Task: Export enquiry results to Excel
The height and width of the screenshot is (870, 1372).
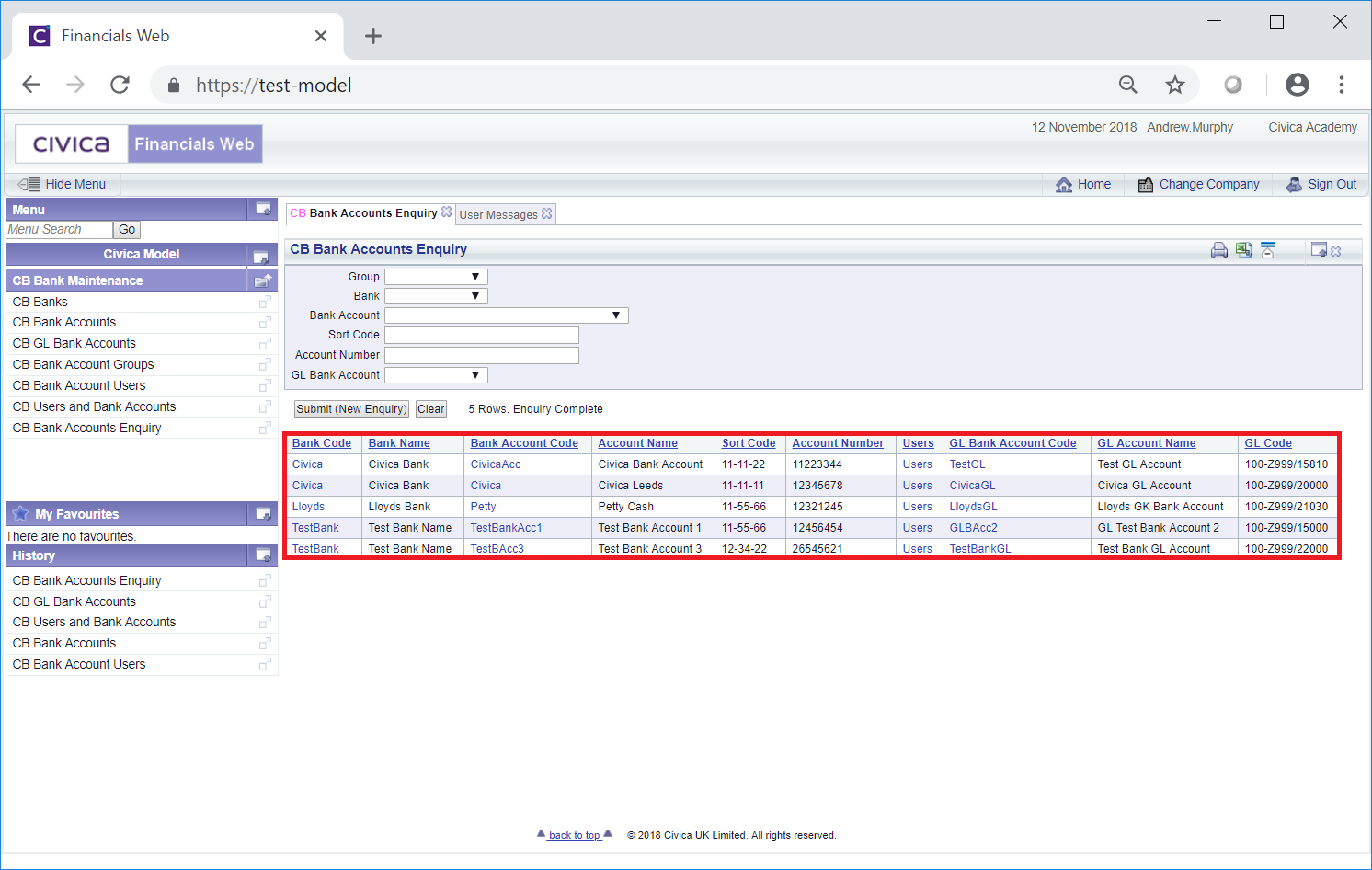Action: tap(1244, 250)
